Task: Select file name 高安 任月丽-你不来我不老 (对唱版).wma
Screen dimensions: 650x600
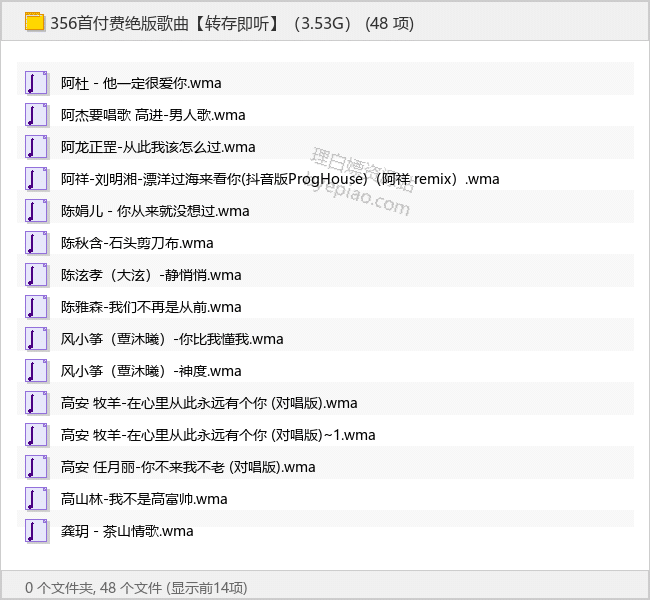Action: pyautogui.click(x=188, y=467)
